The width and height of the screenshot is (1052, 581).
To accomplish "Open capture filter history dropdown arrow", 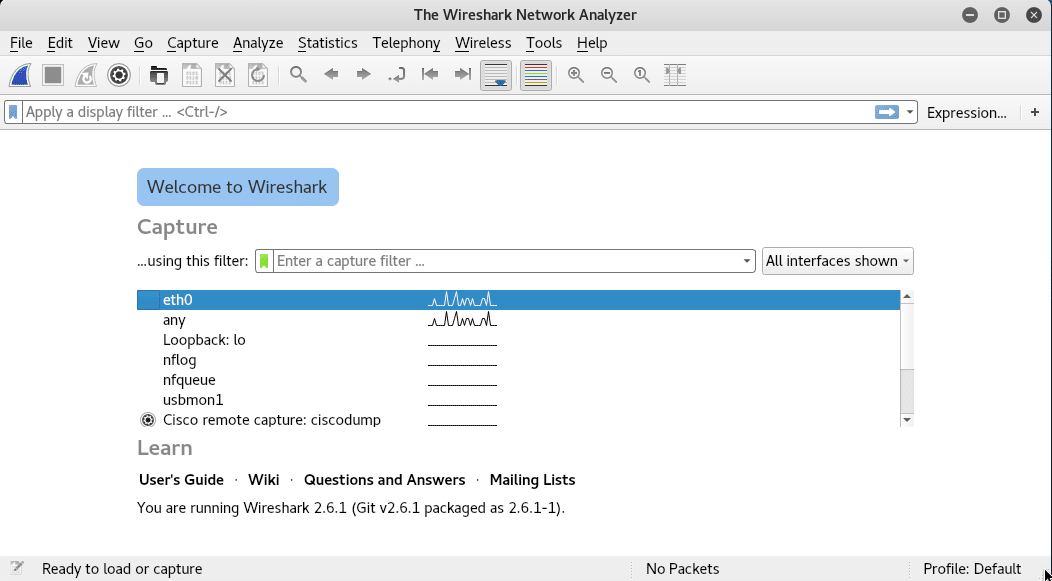I will click(746, 261).
